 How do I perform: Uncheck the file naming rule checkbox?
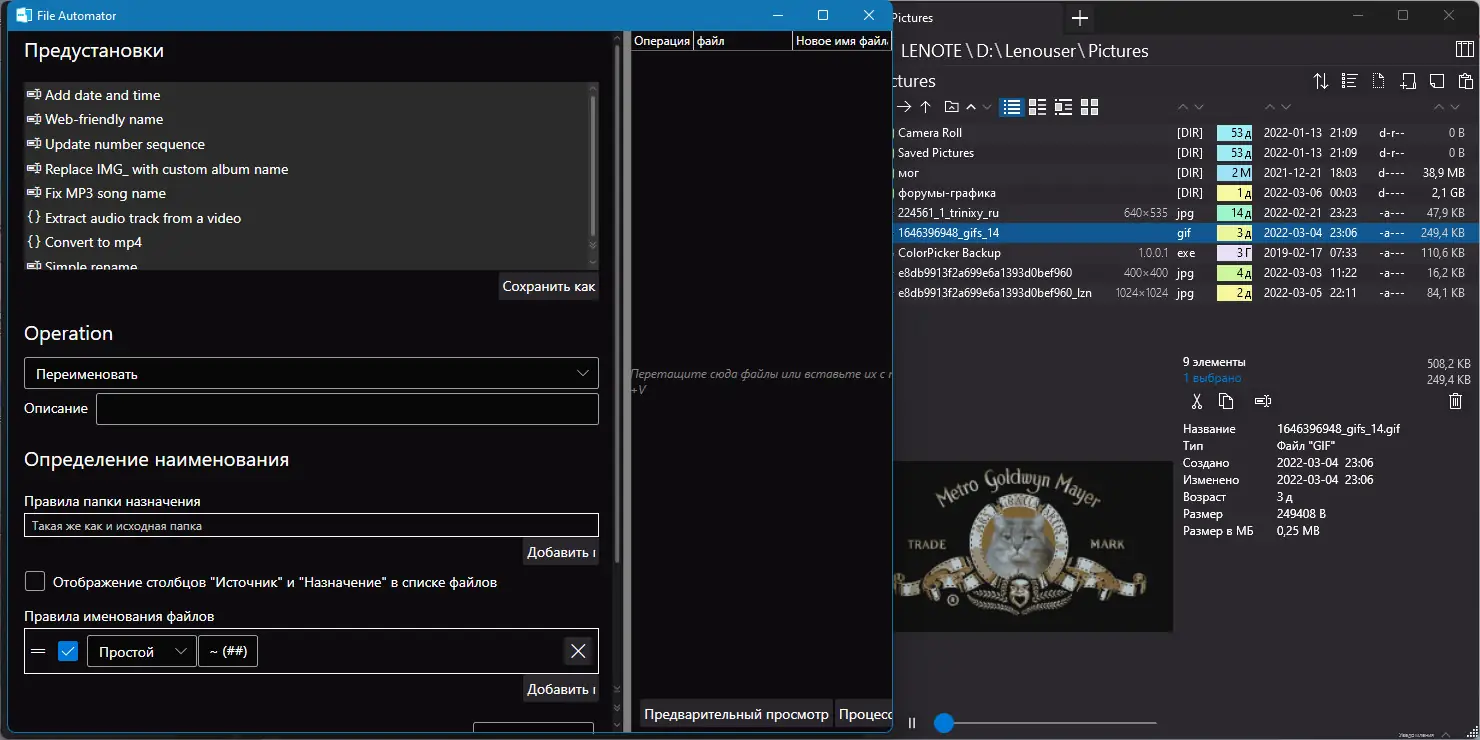point(68,651)
